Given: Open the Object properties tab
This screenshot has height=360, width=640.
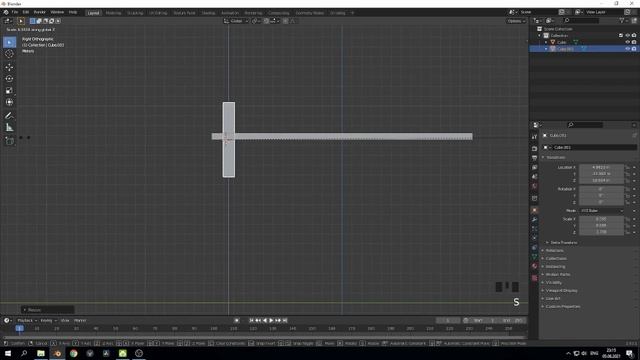Looking at the screenshot, I should 534,210.
